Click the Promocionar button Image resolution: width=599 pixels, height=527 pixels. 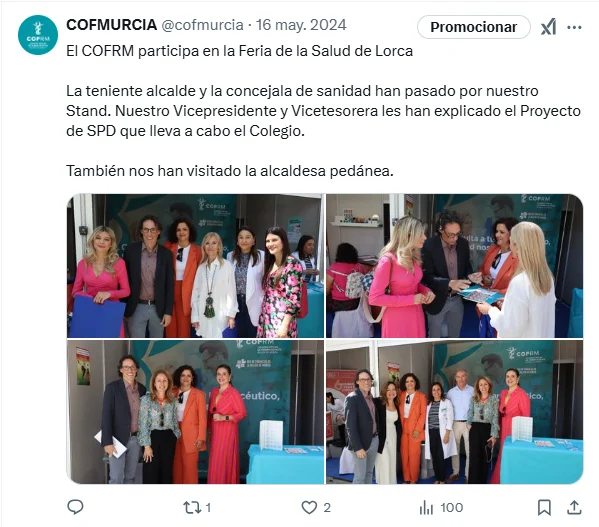(x=474, y=27)
